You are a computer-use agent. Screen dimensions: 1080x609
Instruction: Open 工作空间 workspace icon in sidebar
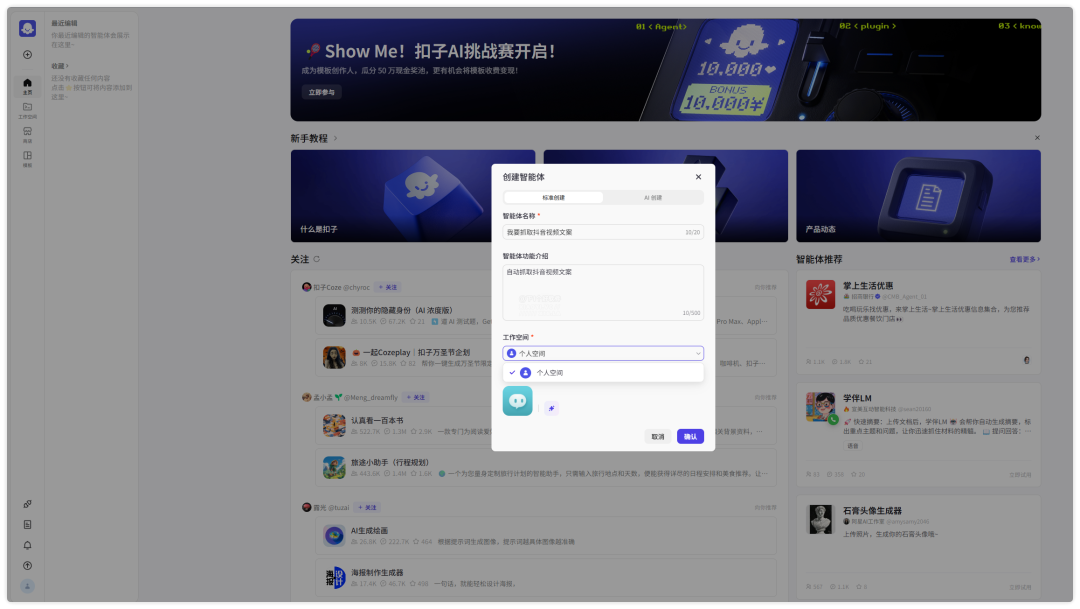click(x=28, y=110)
